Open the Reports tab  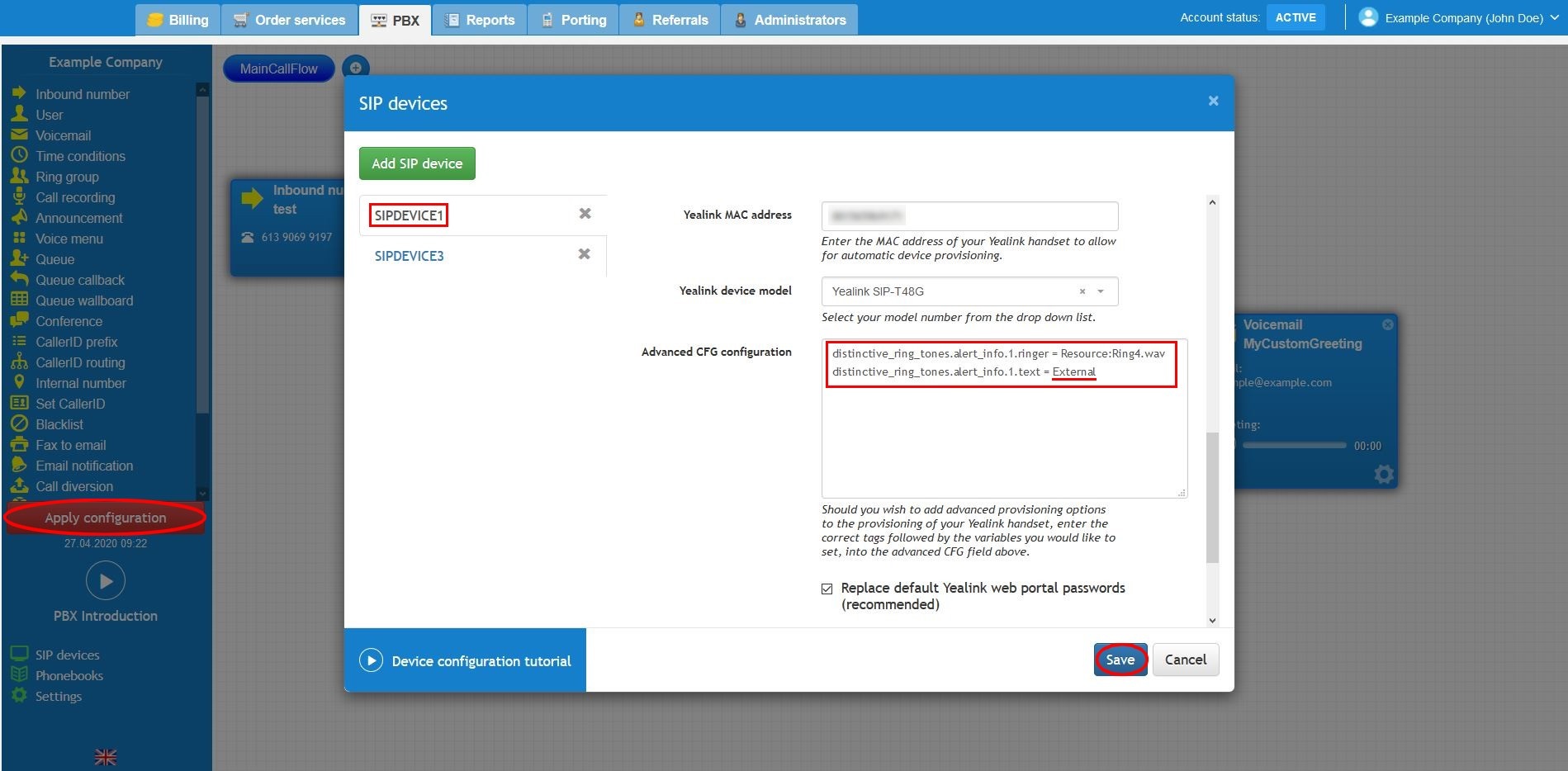coord(480,20)
